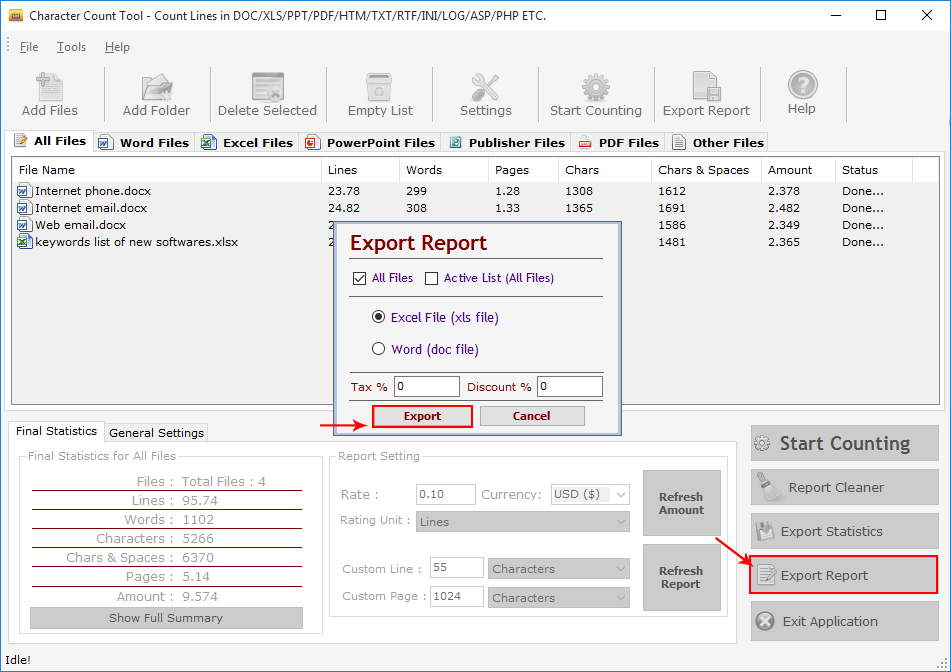Open the Custom Page Characters dropdown

[559, 597]
